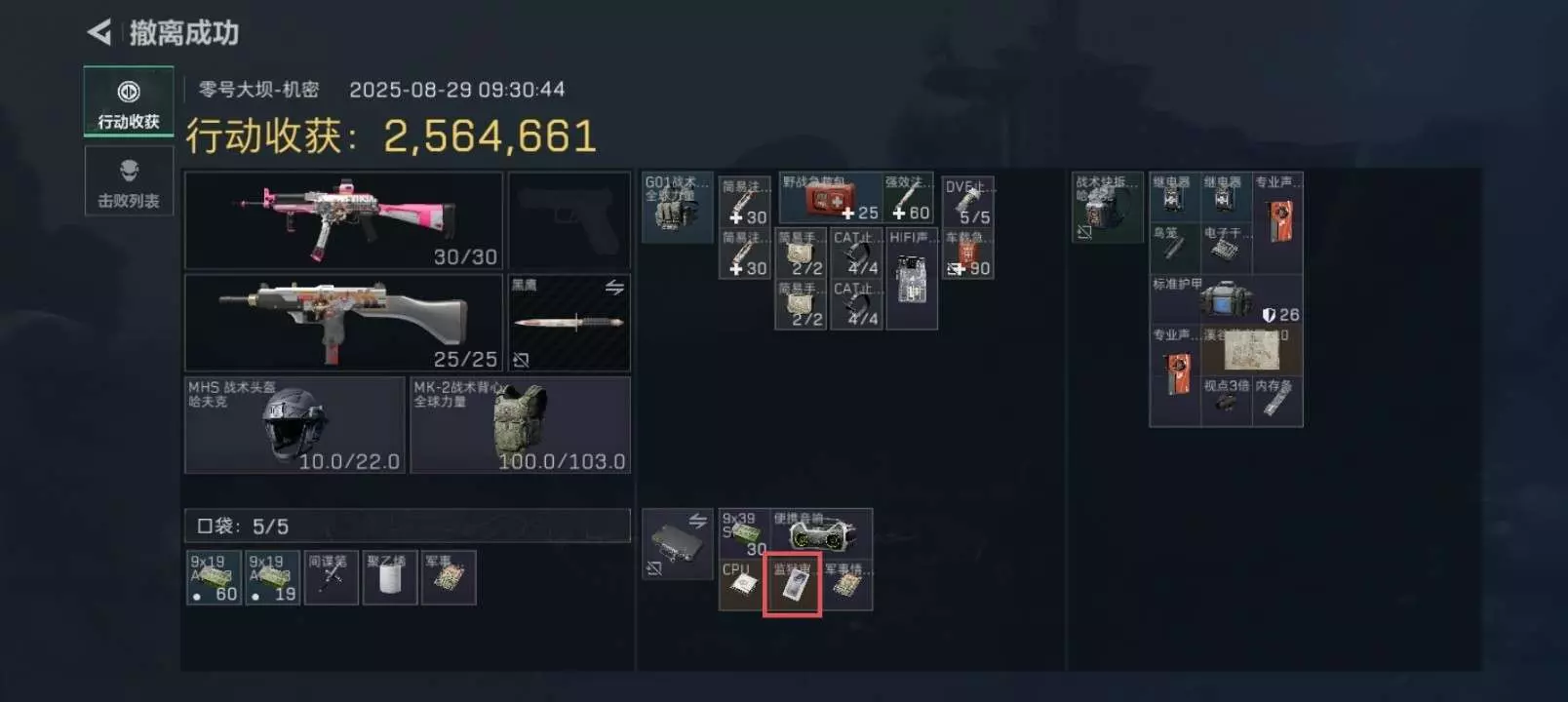The height and width of the screenshot is (702, 1568).
Task: Select the 便携音响 boombox item
Action: 821,533
